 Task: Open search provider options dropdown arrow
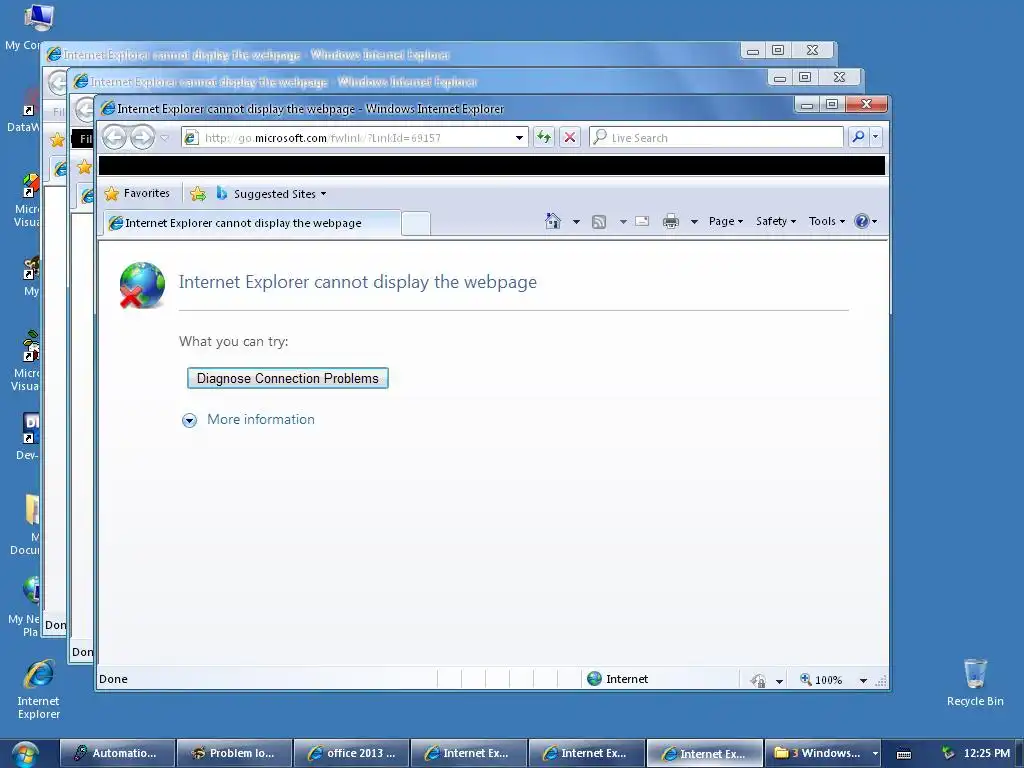pyautogui.click(x=876, y=137)
